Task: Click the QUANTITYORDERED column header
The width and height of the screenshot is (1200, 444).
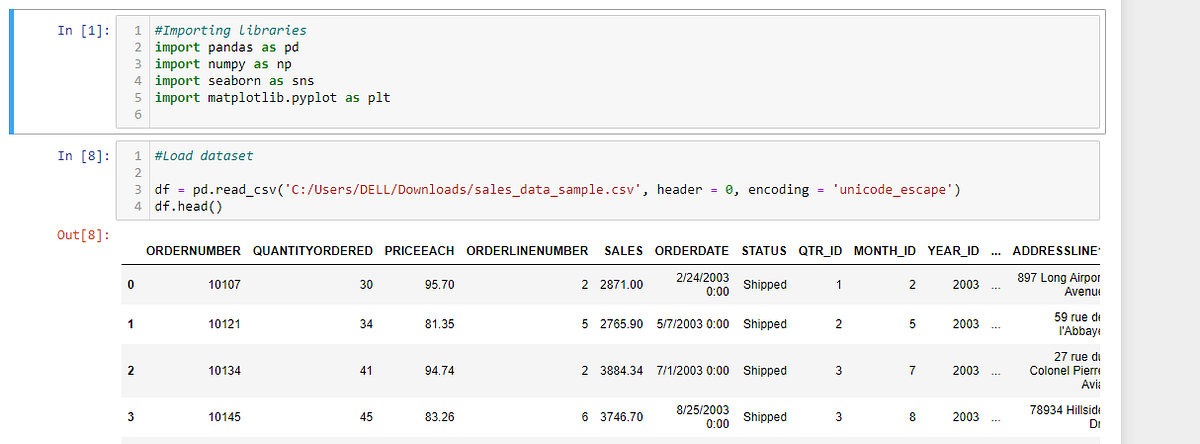Action: coord(313,250)
